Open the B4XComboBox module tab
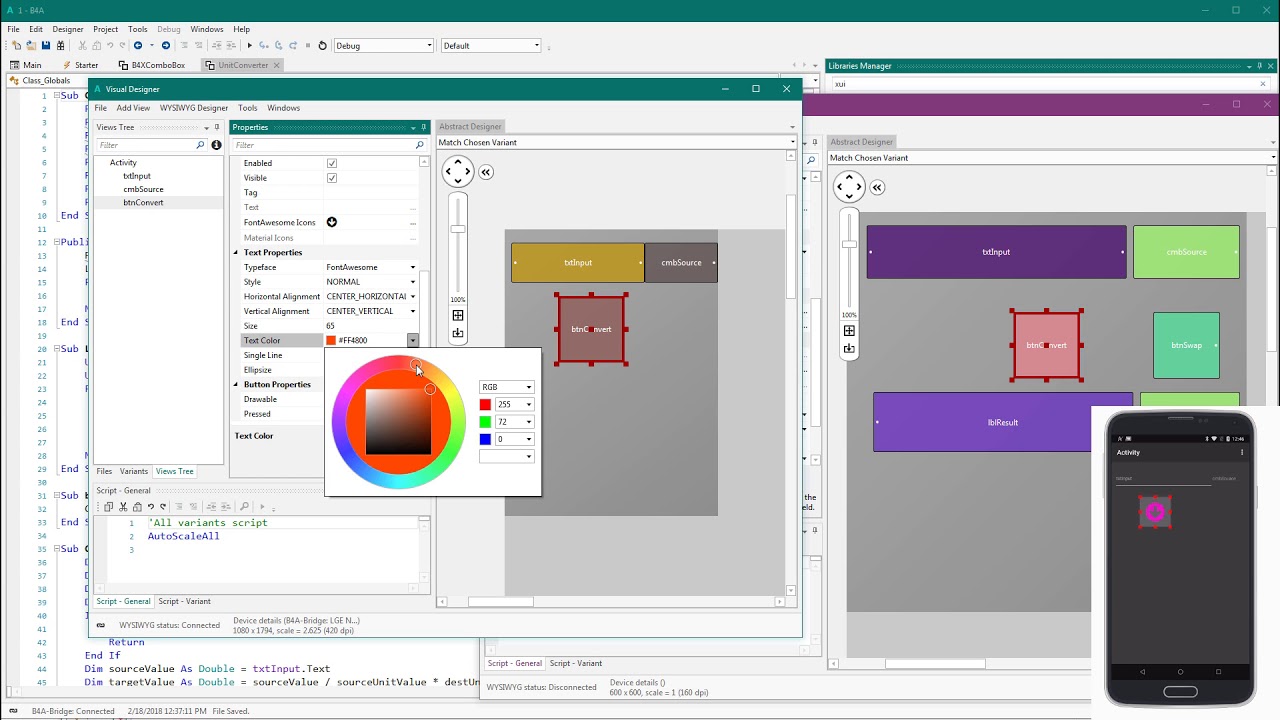Viewport: 1280px width, 720px height. click(x=151, y=65)
